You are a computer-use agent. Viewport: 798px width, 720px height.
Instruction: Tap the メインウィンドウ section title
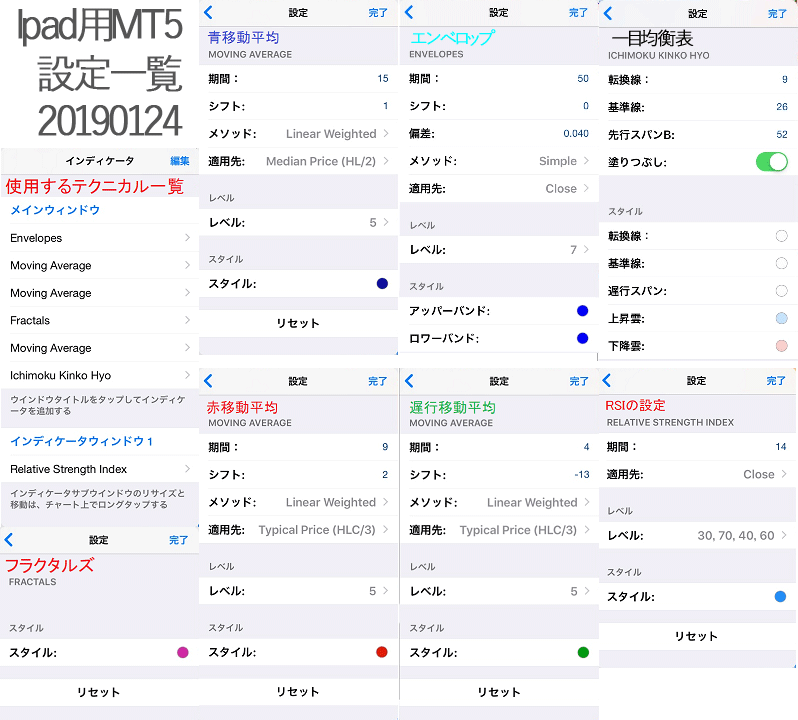coord(55,210)
